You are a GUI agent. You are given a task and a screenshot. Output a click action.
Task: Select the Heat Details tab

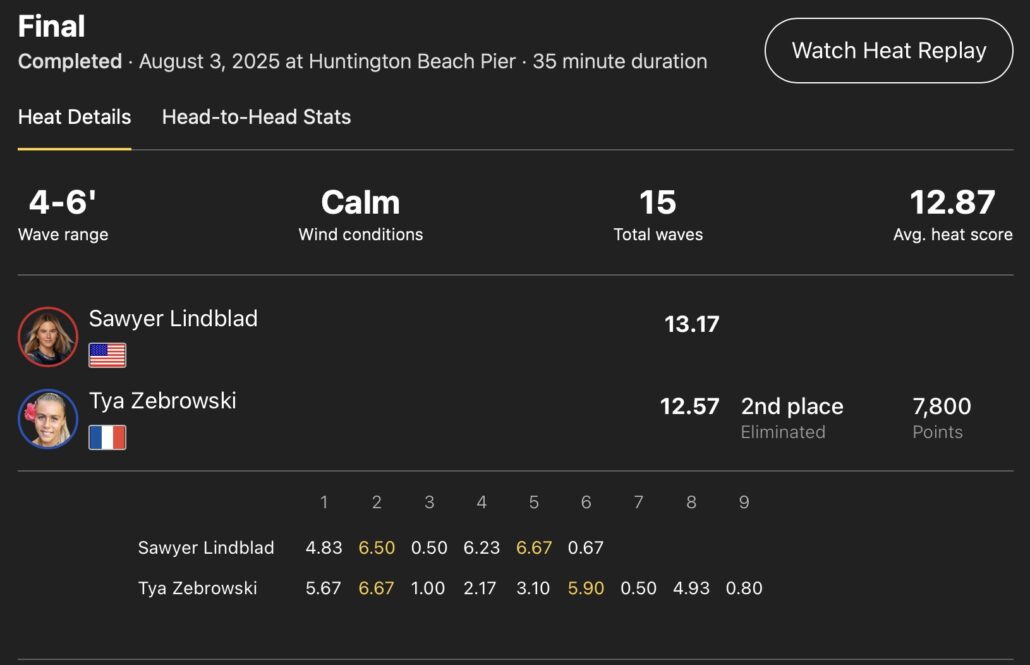click(x=74, y=117)
